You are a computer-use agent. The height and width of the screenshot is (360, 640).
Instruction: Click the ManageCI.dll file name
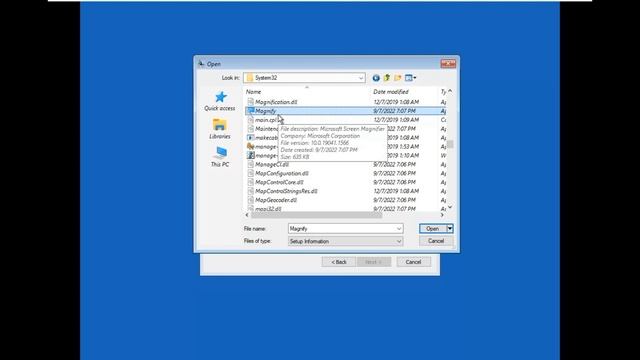(272, 164)
